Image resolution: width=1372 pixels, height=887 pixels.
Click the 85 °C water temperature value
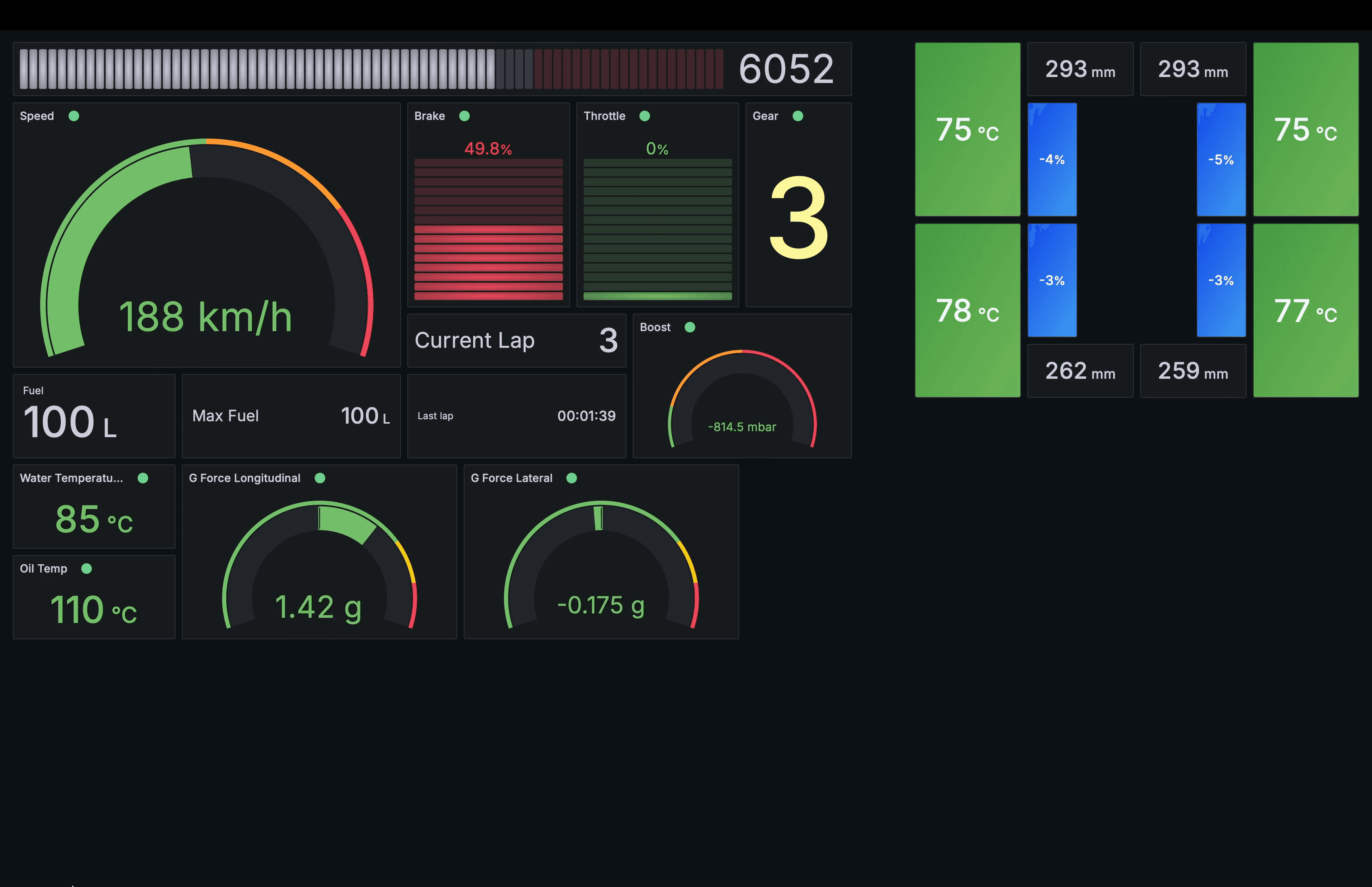(94, 519)
